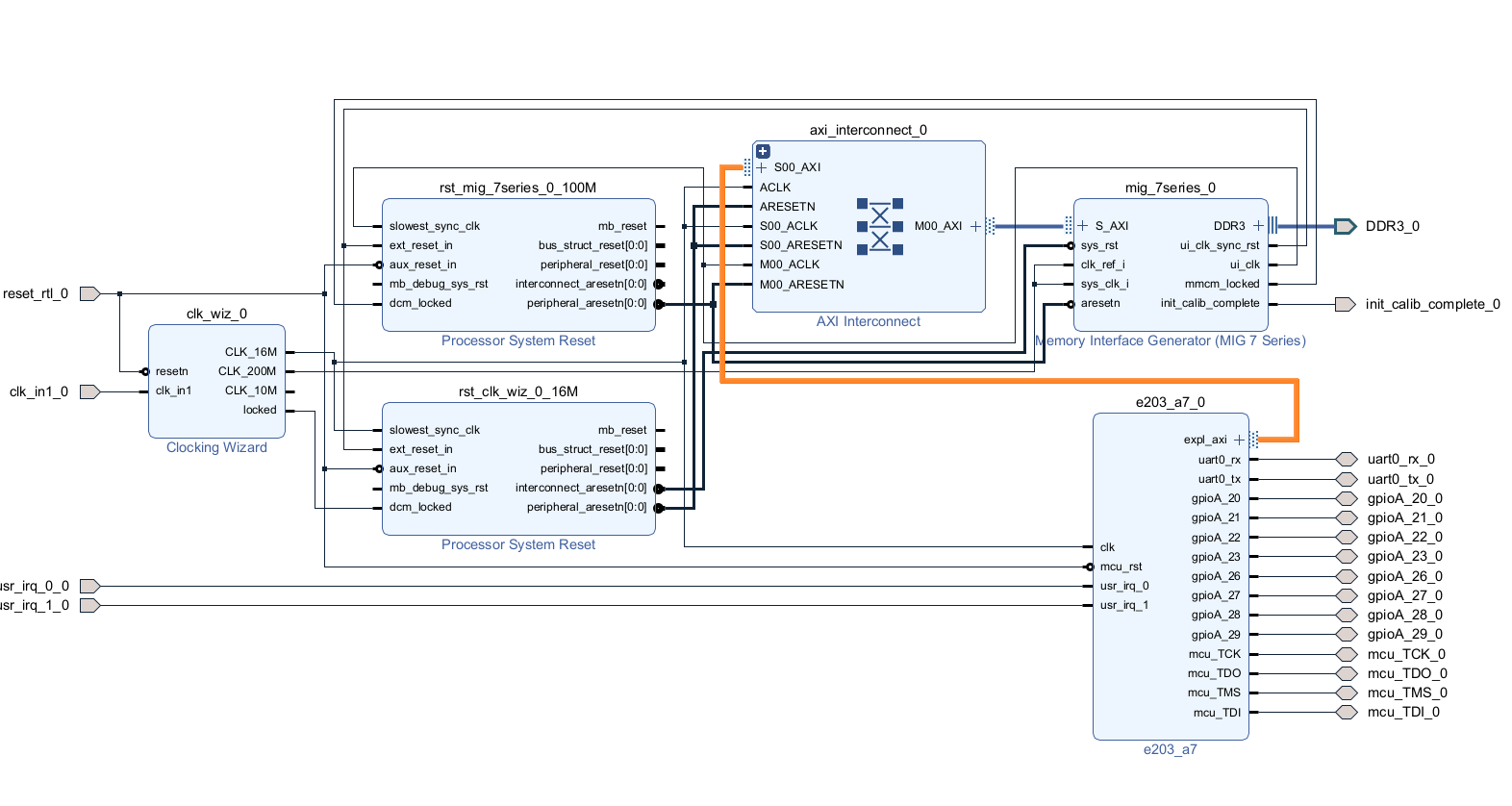Image resolution: width=1512 pixels, height=806 pixels.
Task: Expand the S_AXI interface on mig_7series_0
Action: (x=1083, y=226)
